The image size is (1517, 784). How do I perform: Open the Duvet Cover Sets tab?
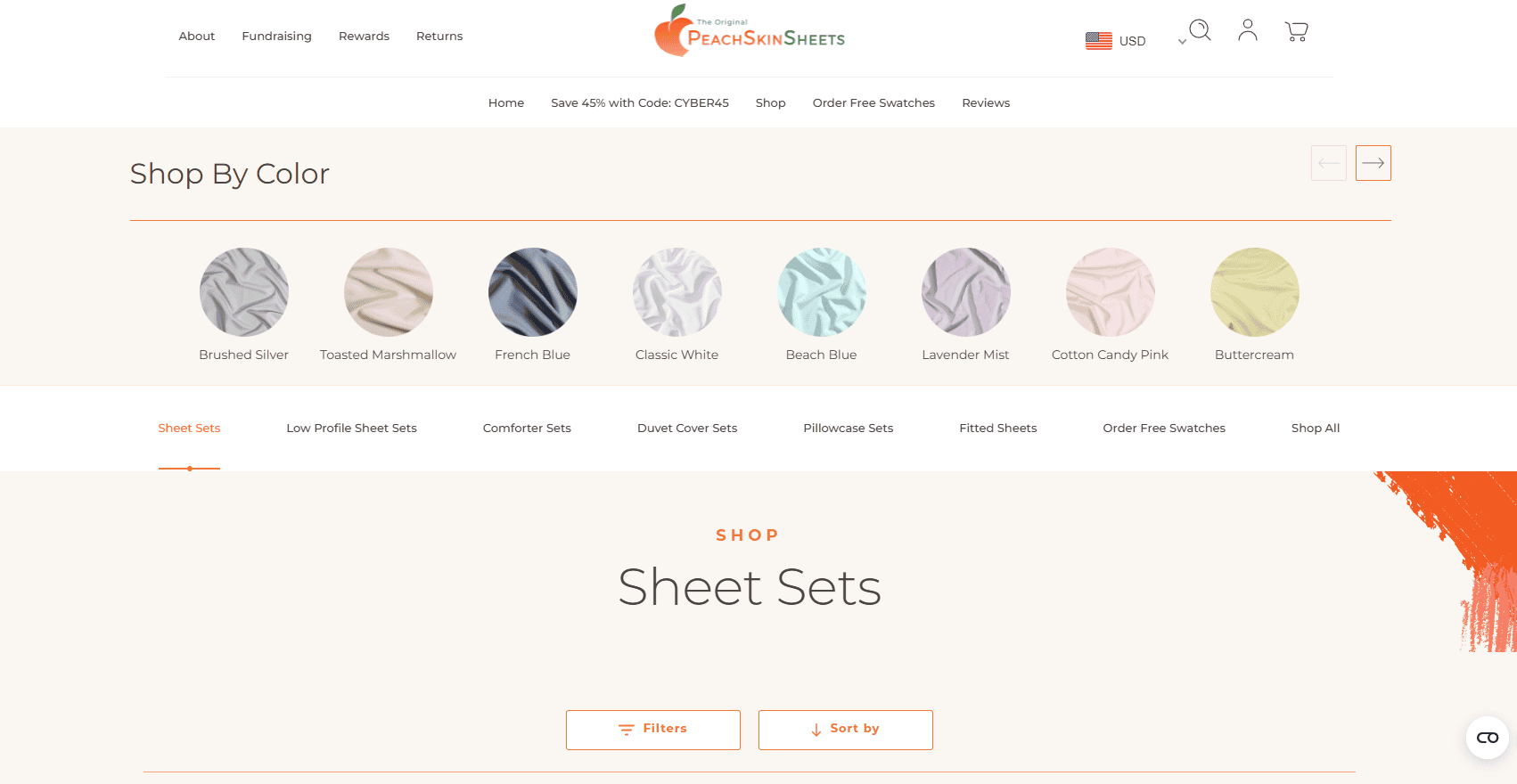(687, 429)
